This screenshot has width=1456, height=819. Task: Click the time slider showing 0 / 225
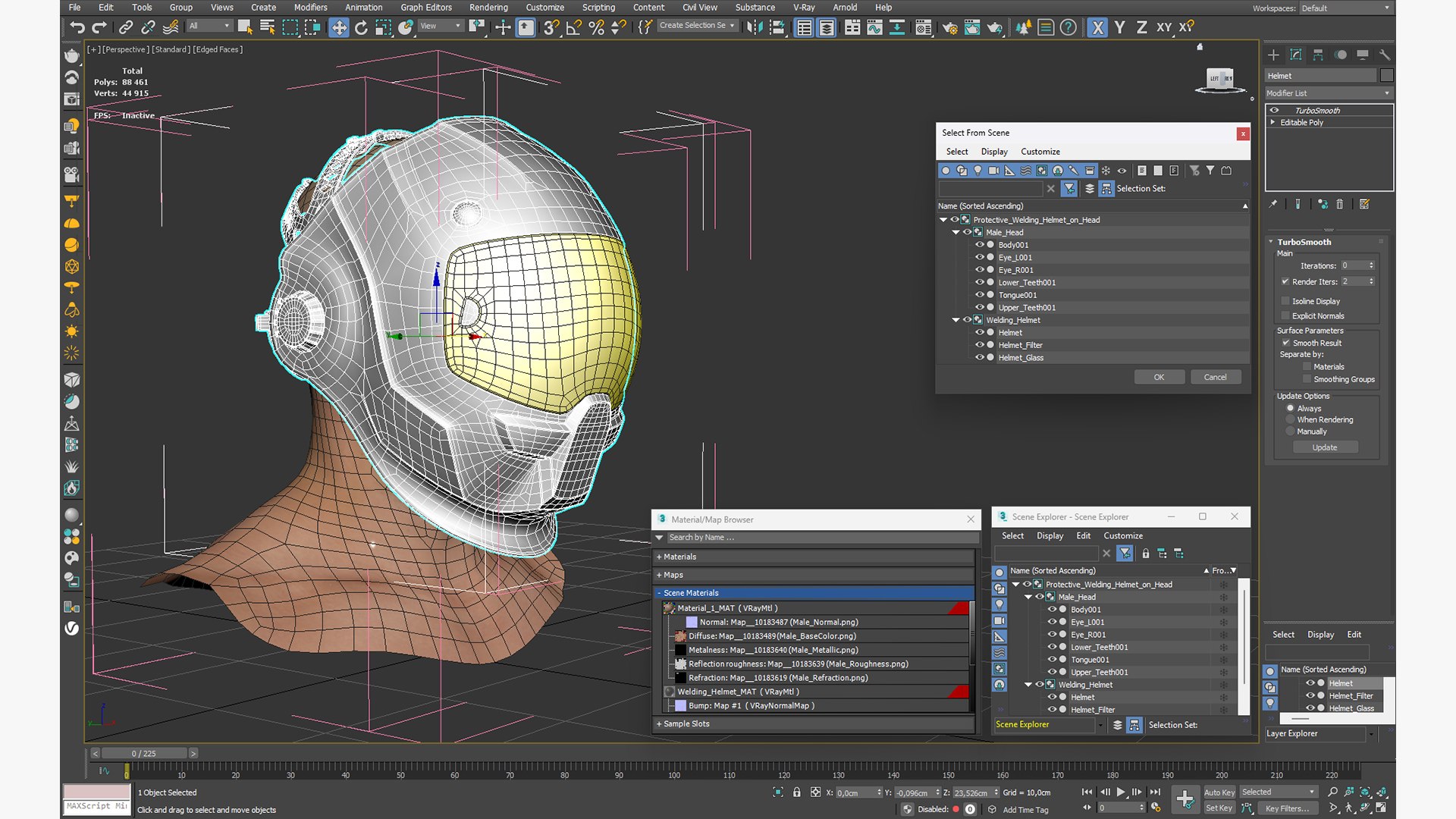click(144, 754)
